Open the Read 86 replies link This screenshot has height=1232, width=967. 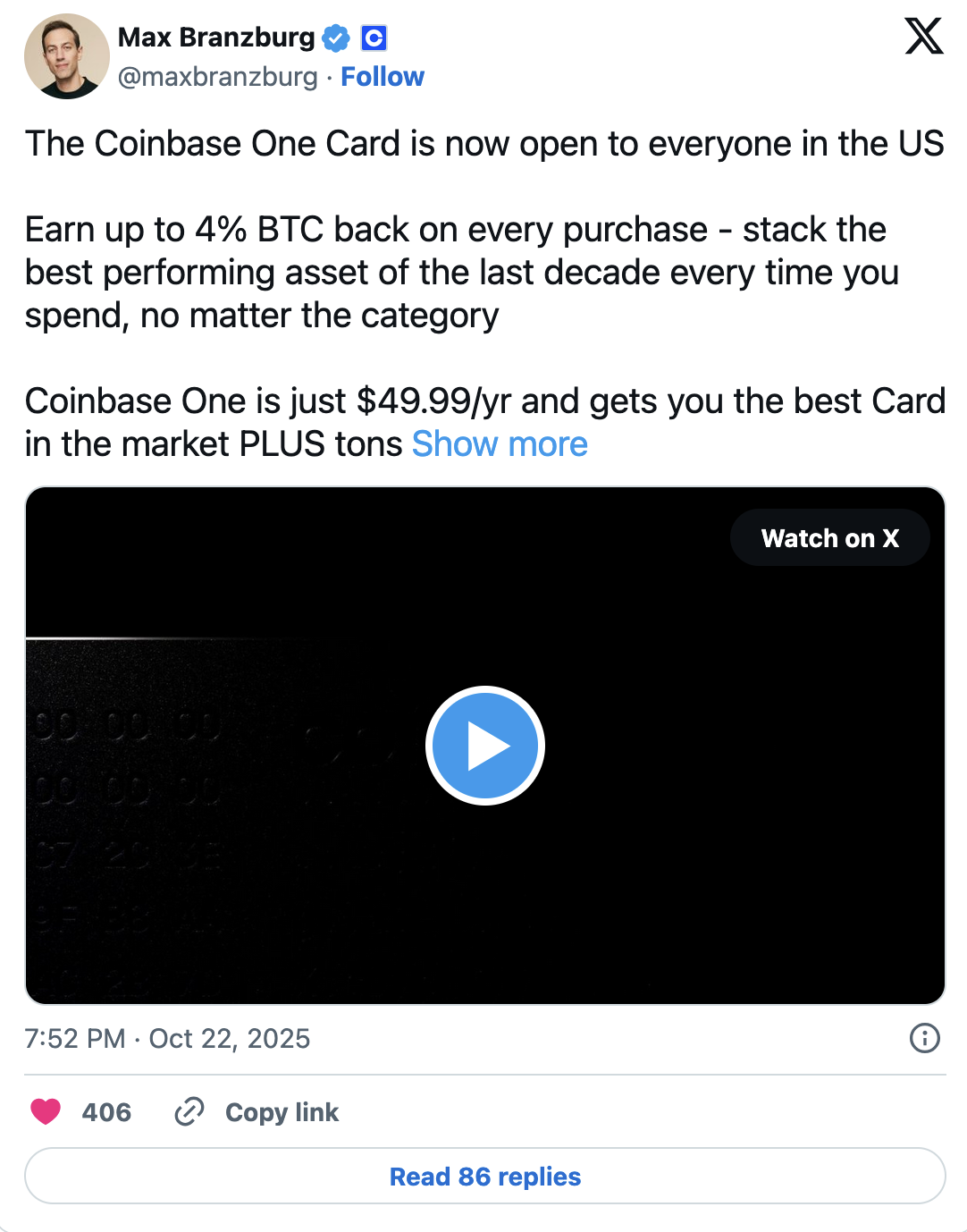coord(483,1176)
